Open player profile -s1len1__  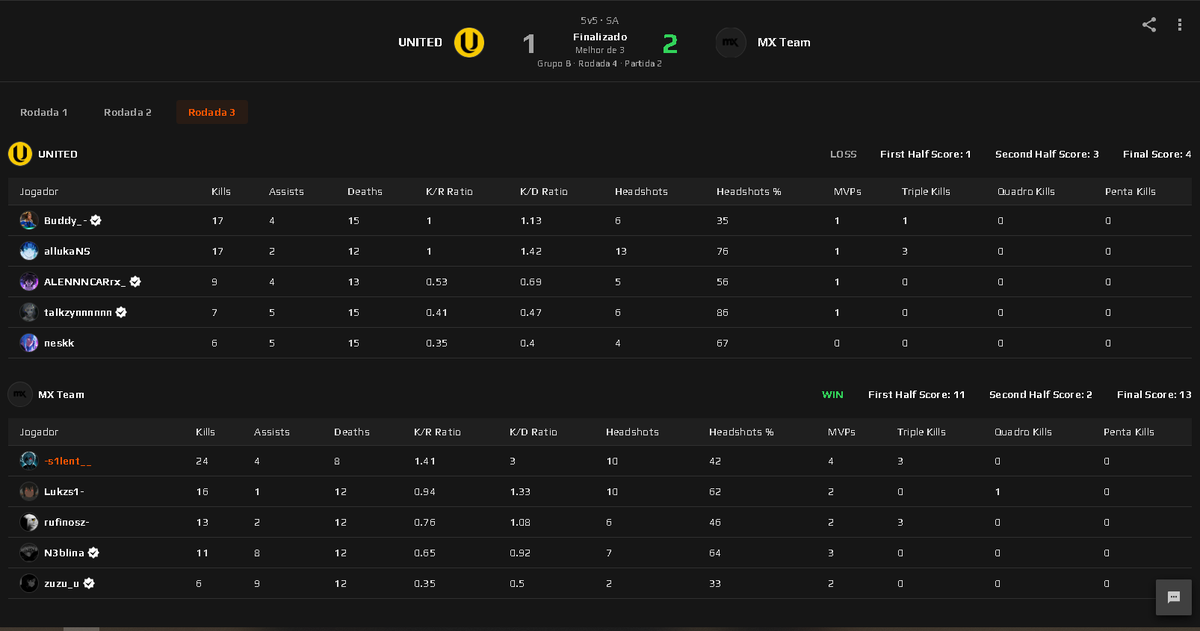pos(68,461)
